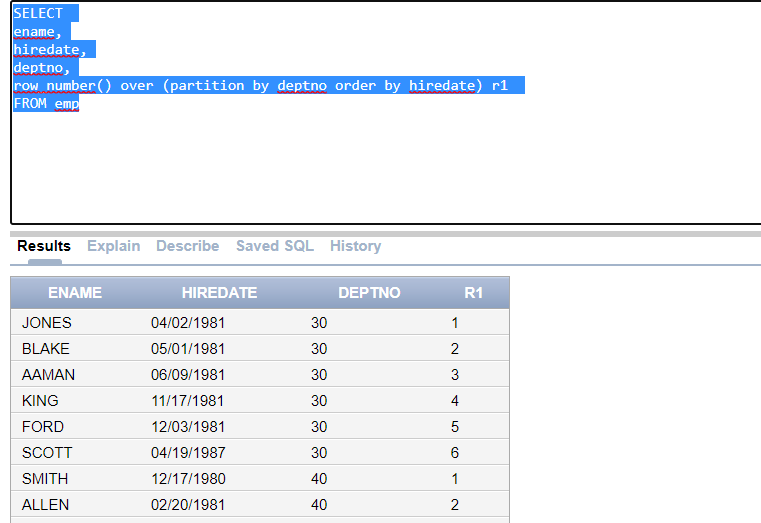Click inside the SQL editor on 'SELECT'
The height and width of the screenshot is (523, 761).
pyautogui.click(x=38, y=13)
